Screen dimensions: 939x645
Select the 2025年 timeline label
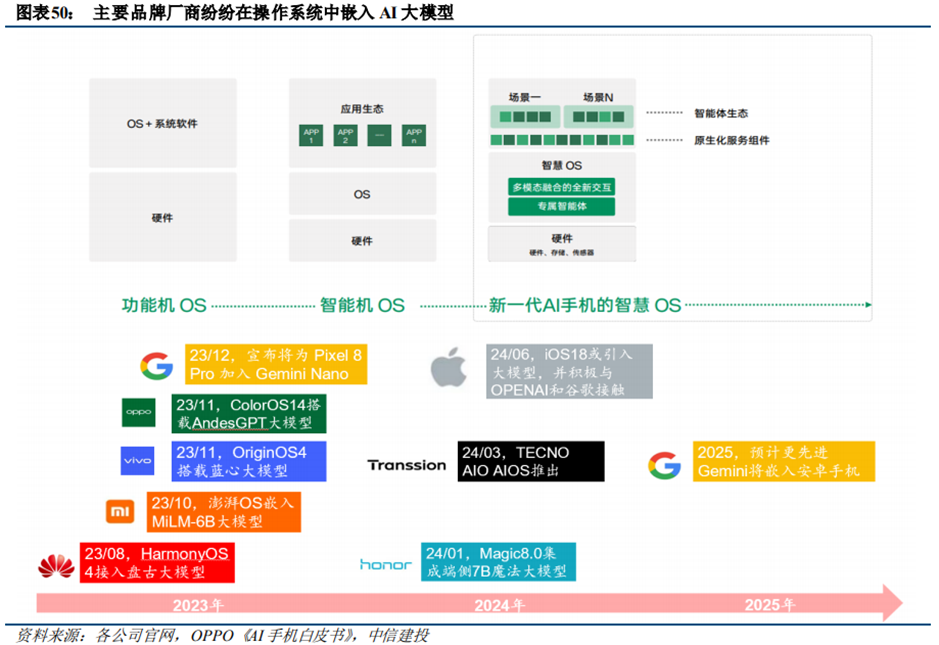pos(770,605)
